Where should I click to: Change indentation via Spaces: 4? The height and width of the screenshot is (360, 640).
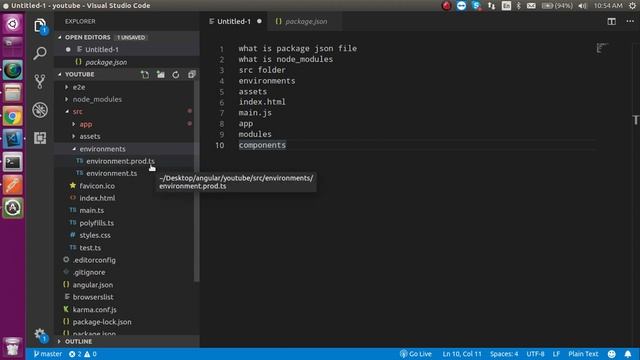pyautogui.click(x=504, y=354)
